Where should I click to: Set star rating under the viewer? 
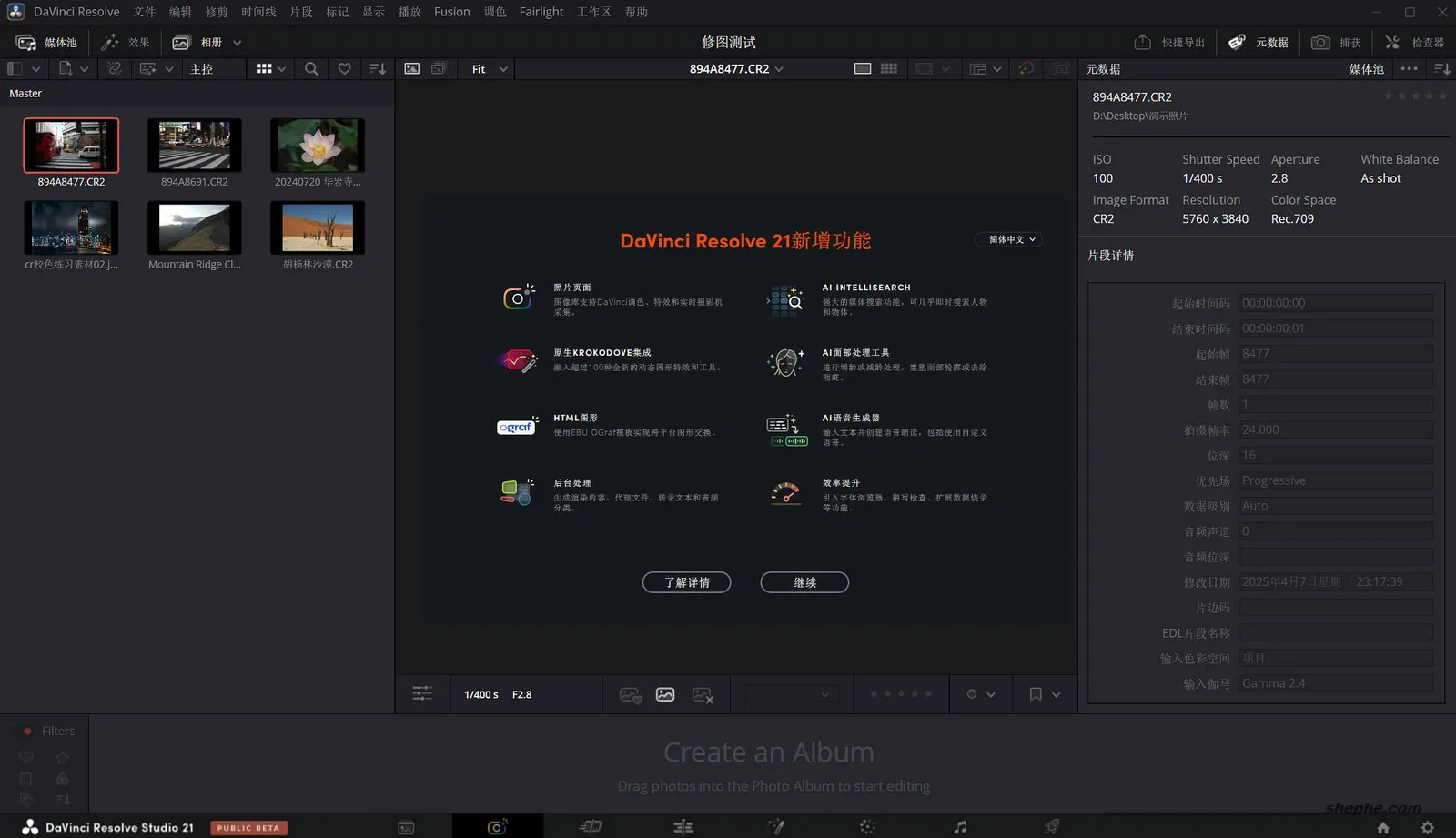point(901,693)
